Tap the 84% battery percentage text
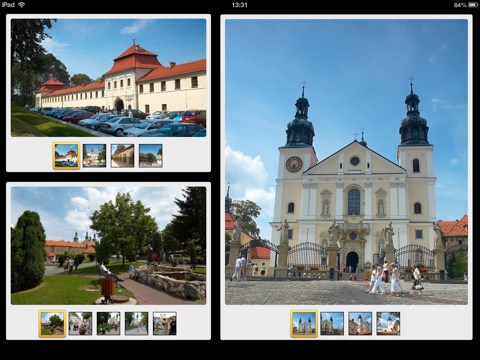The image size is (480, 360). pyautogui.click(x=460, y=5)
